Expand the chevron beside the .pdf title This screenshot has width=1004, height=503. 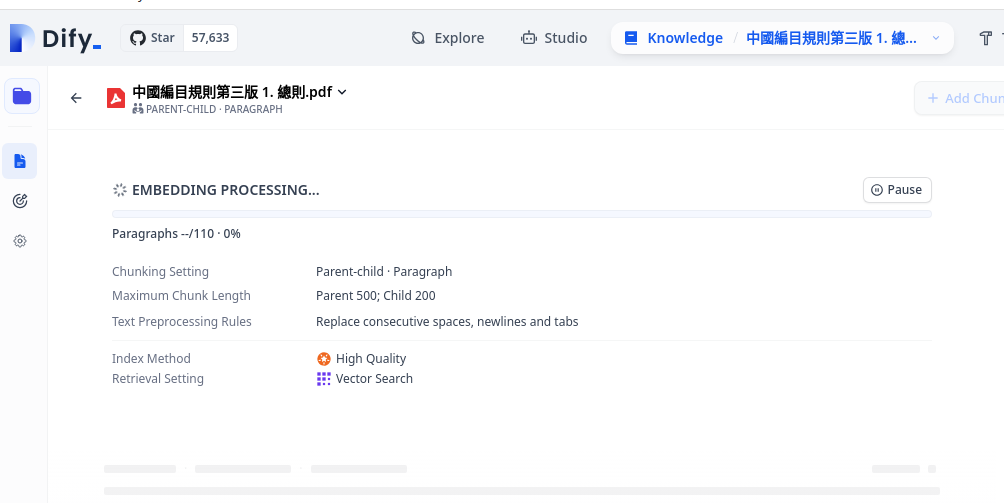342,92
